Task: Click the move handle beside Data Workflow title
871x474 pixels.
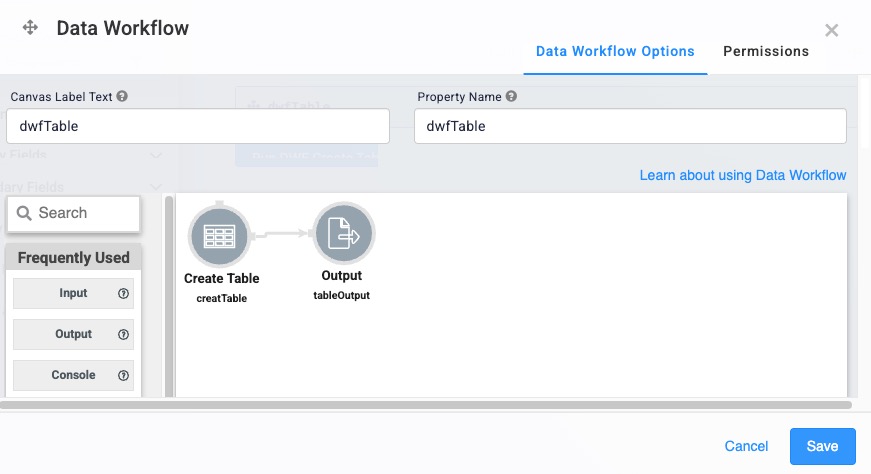Action: pos(30,27)
